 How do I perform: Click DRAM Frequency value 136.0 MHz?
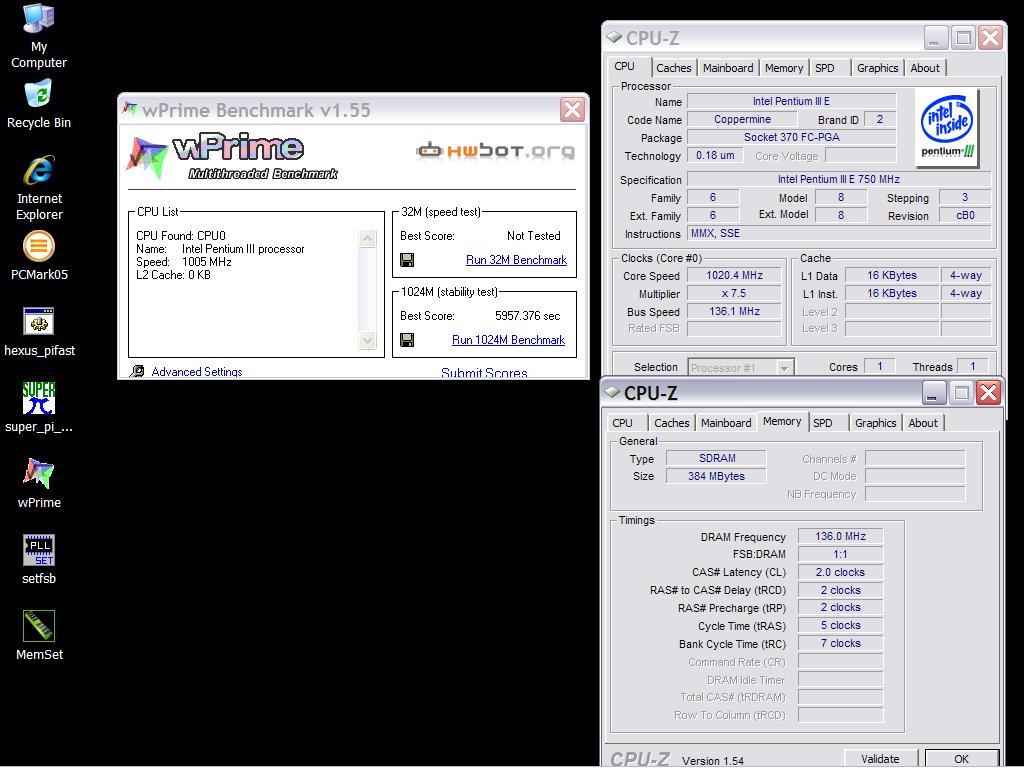click(840, 536)
